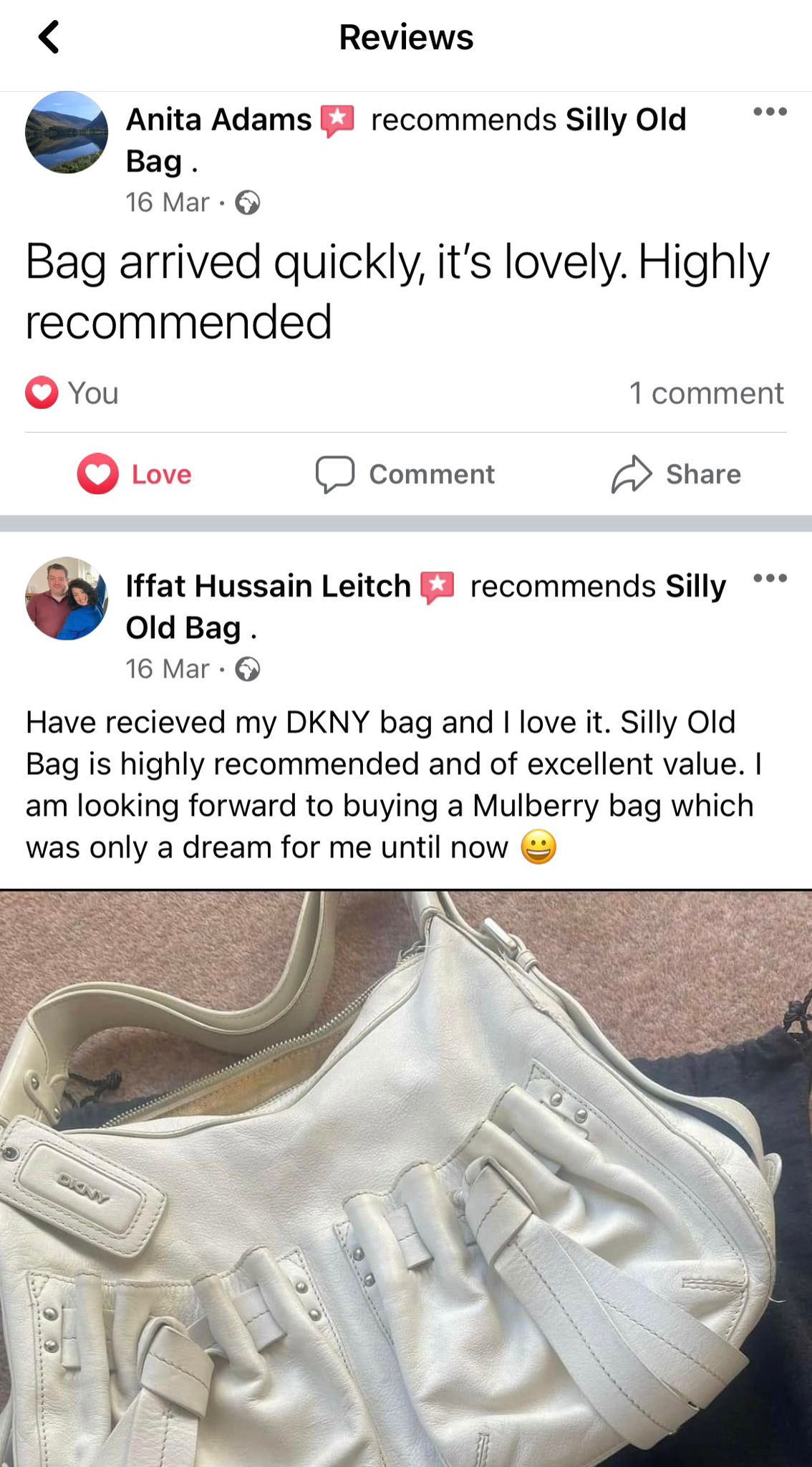Tap the 16 Mar timestamp on Iffat's review
The width and height of the screenshot is (812, 1467).
pyautogui.click(x=168, y=669)
